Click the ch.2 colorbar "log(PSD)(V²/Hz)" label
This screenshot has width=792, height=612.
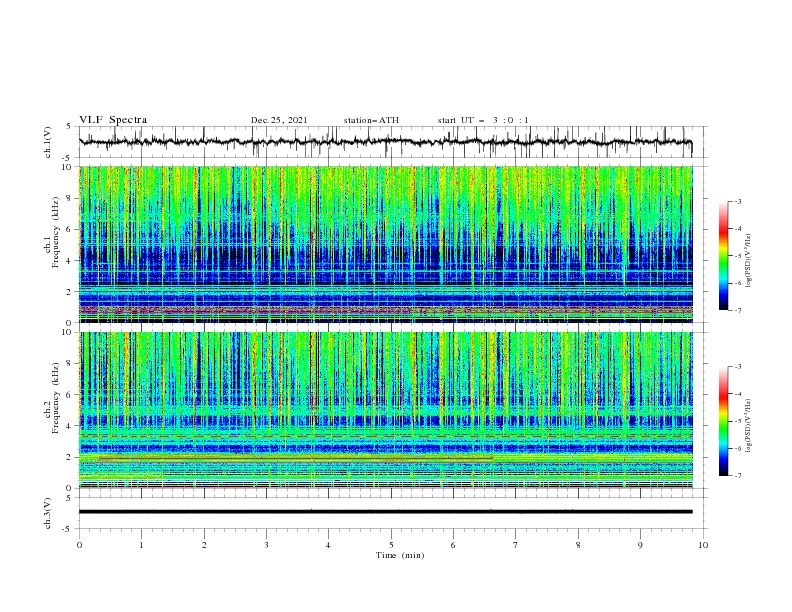[749, 426]
